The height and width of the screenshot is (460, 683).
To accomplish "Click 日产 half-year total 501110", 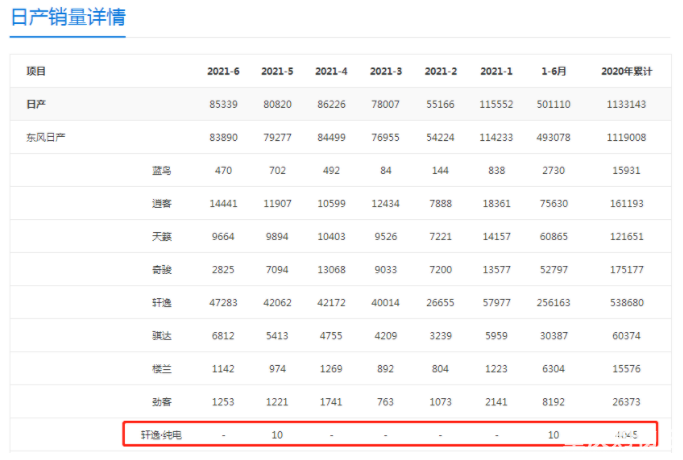I will click(x=553, y=104).
